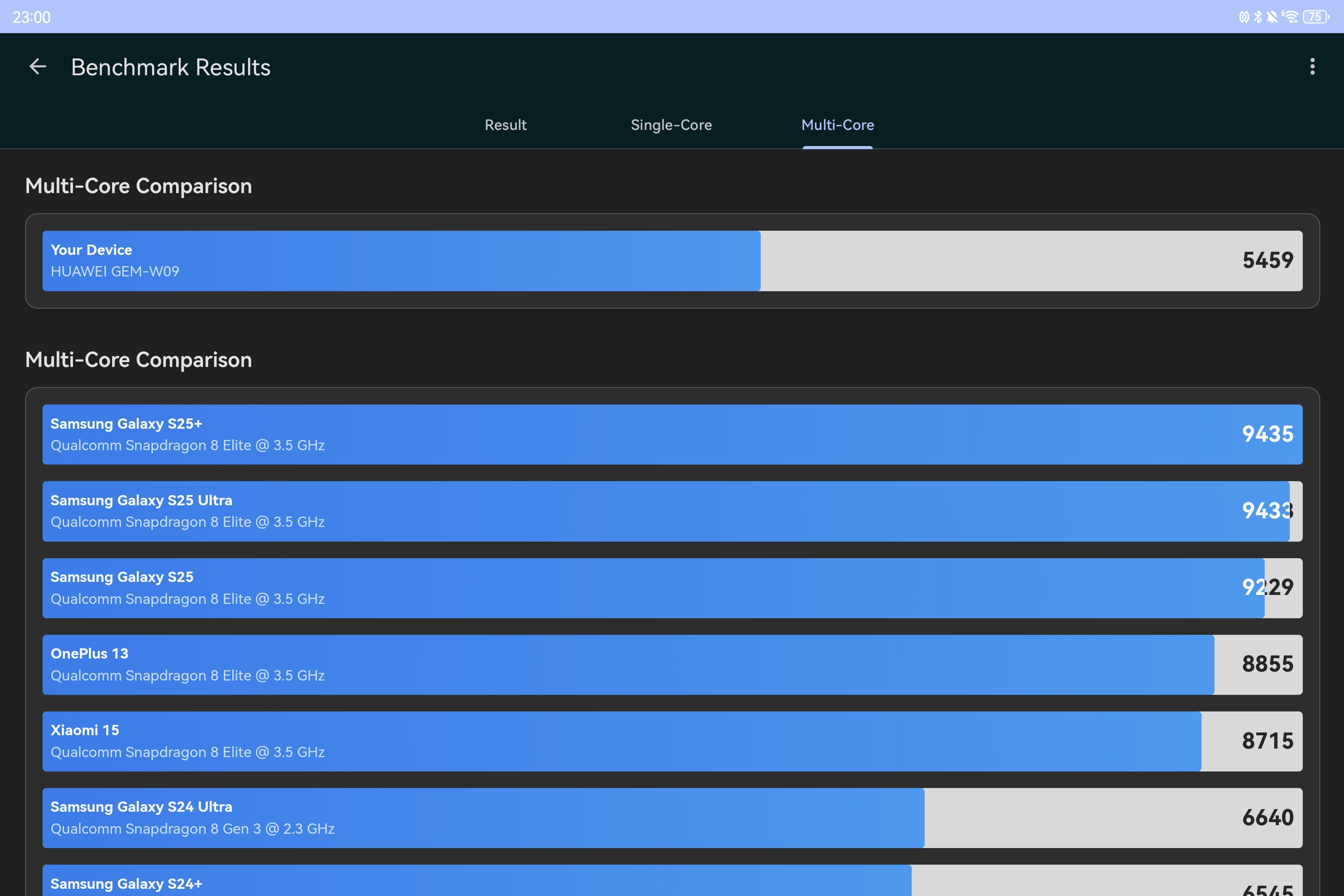
Task: Switch to the Result tab
Action: 506,125
